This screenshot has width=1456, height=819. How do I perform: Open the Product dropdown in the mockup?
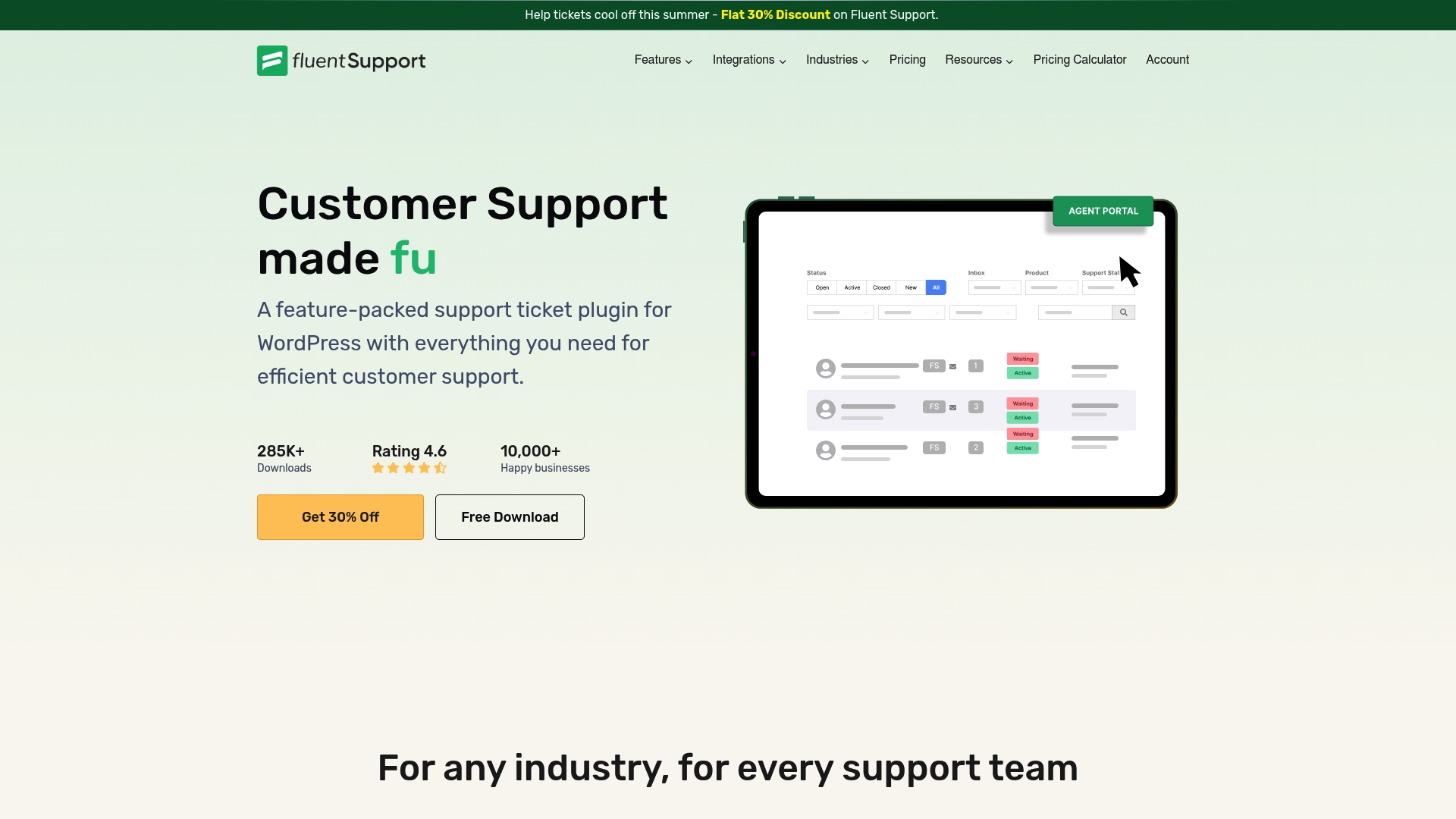coord(1051,287)
